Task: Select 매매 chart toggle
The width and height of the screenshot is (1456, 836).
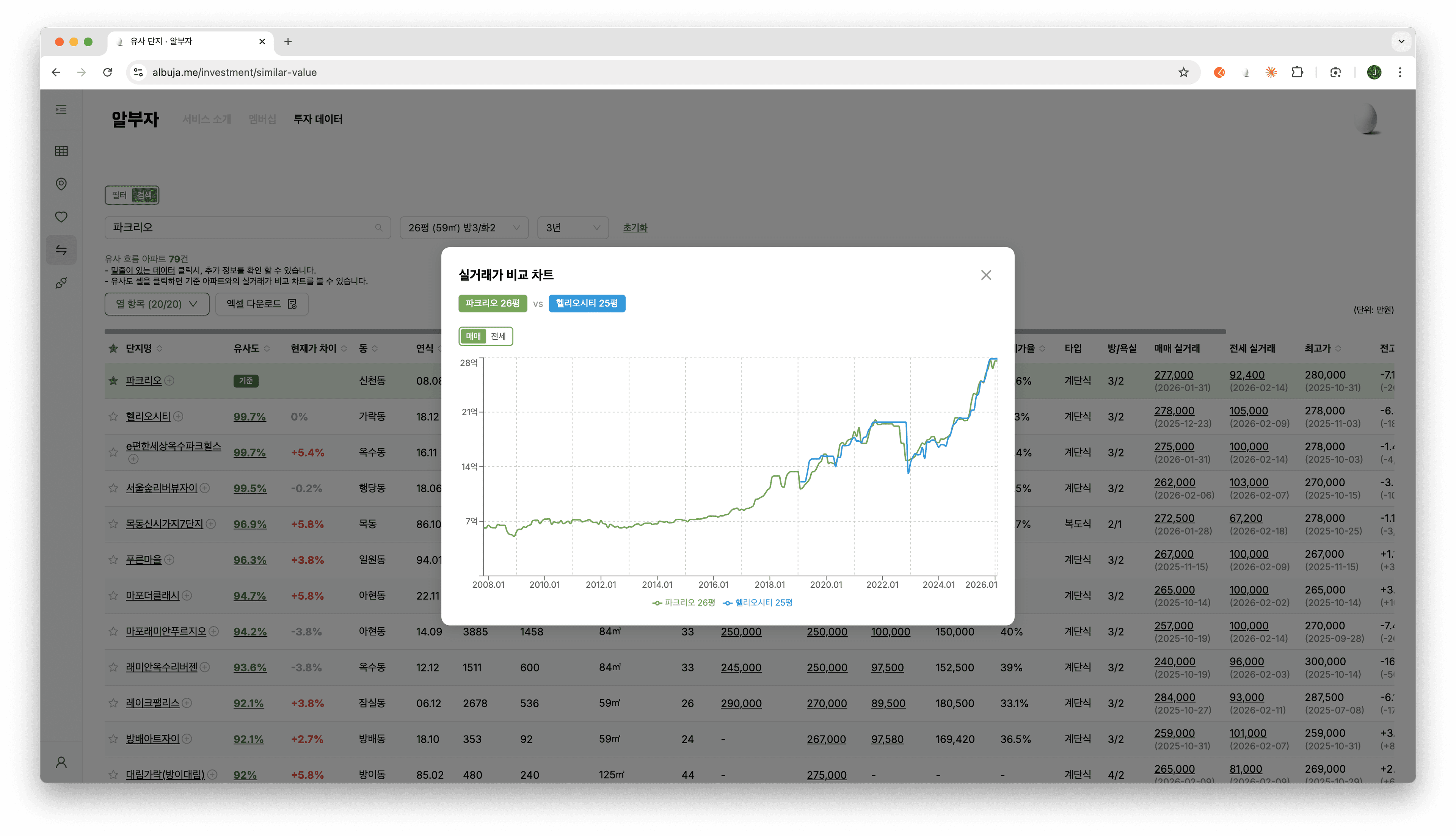Action: 474,336
